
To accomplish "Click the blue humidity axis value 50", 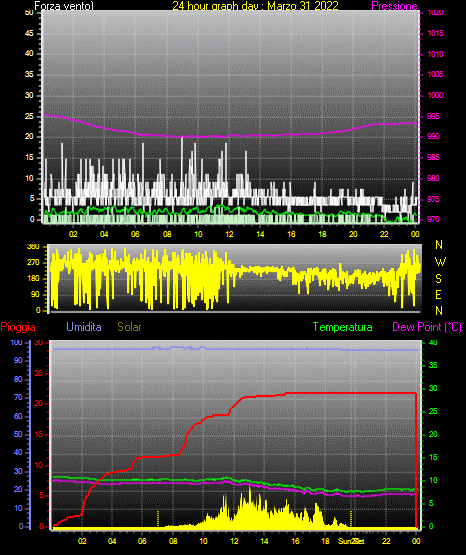I will [18, 434].
